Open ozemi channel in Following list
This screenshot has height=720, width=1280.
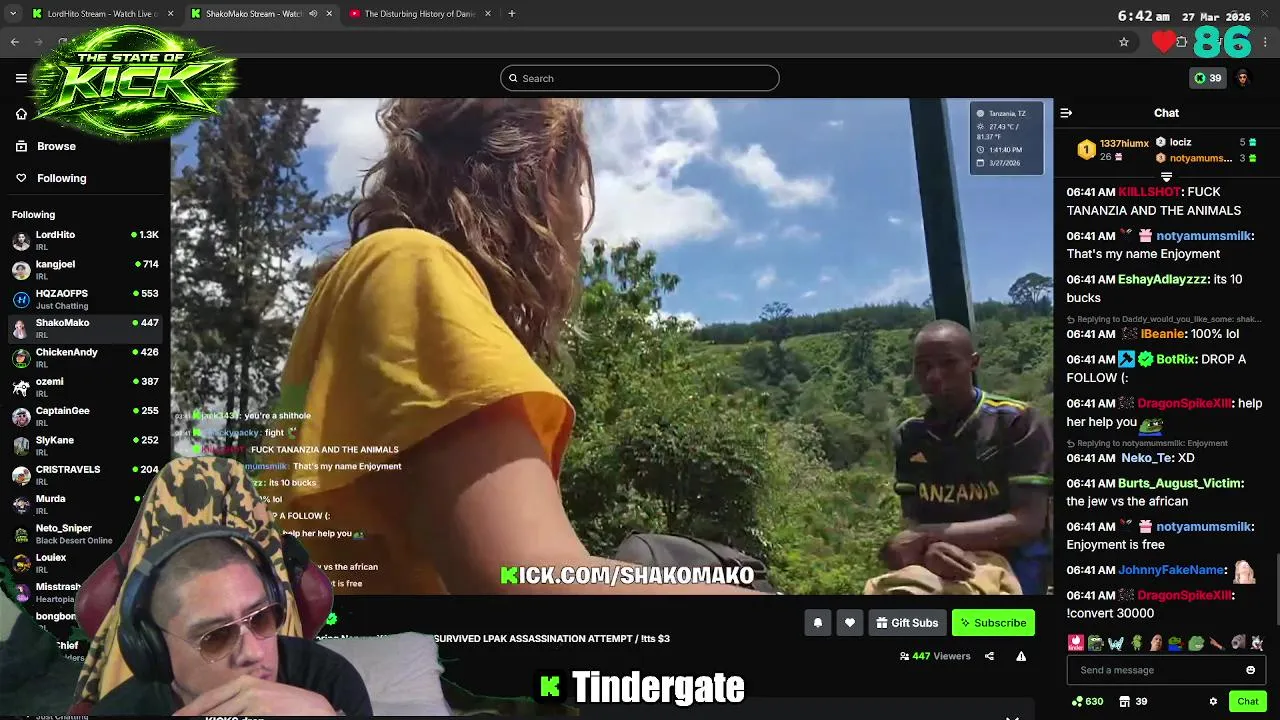tap(85, 387)
